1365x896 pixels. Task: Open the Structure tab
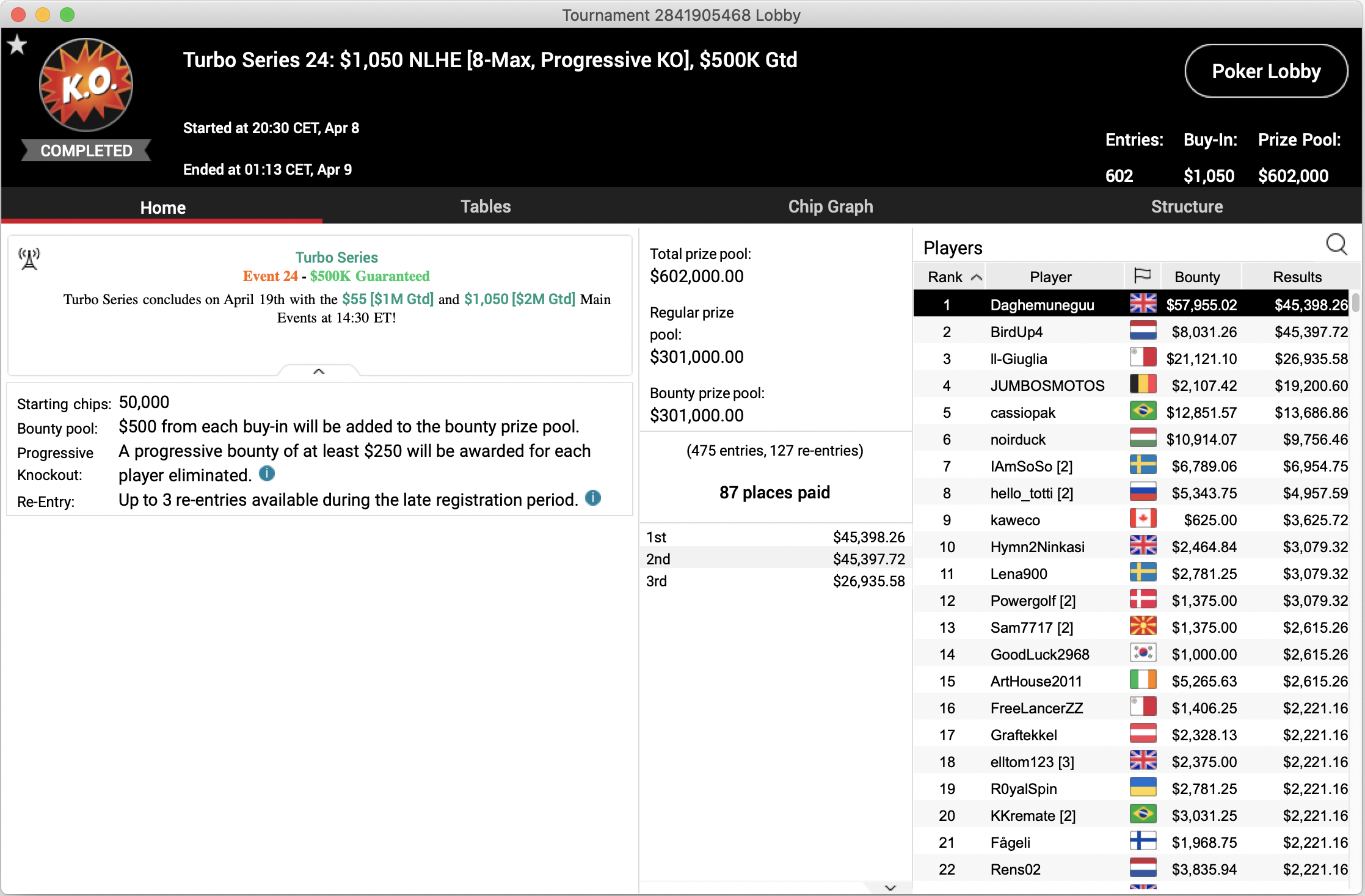tap(1186, 206)
